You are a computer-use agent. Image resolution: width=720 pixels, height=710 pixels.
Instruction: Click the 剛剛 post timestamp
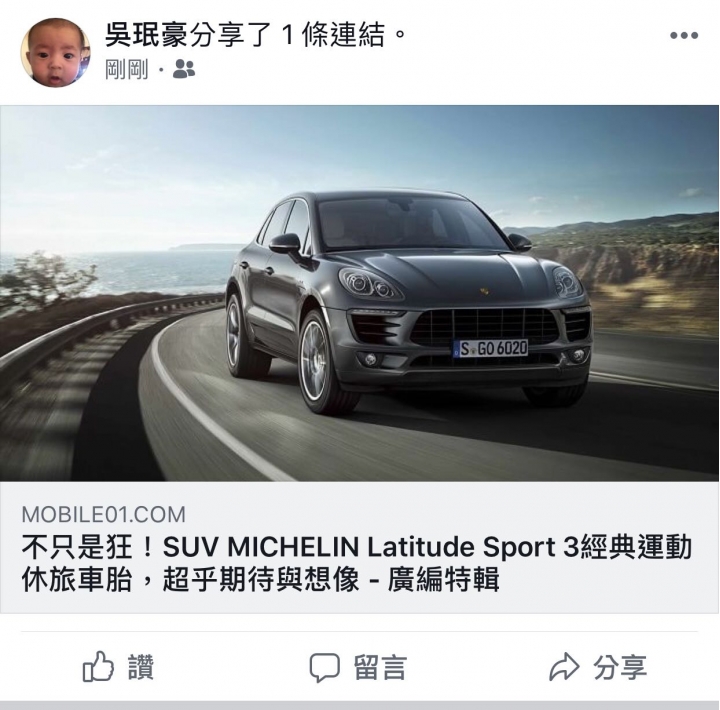pyautogui.click(x=127, y=69)
